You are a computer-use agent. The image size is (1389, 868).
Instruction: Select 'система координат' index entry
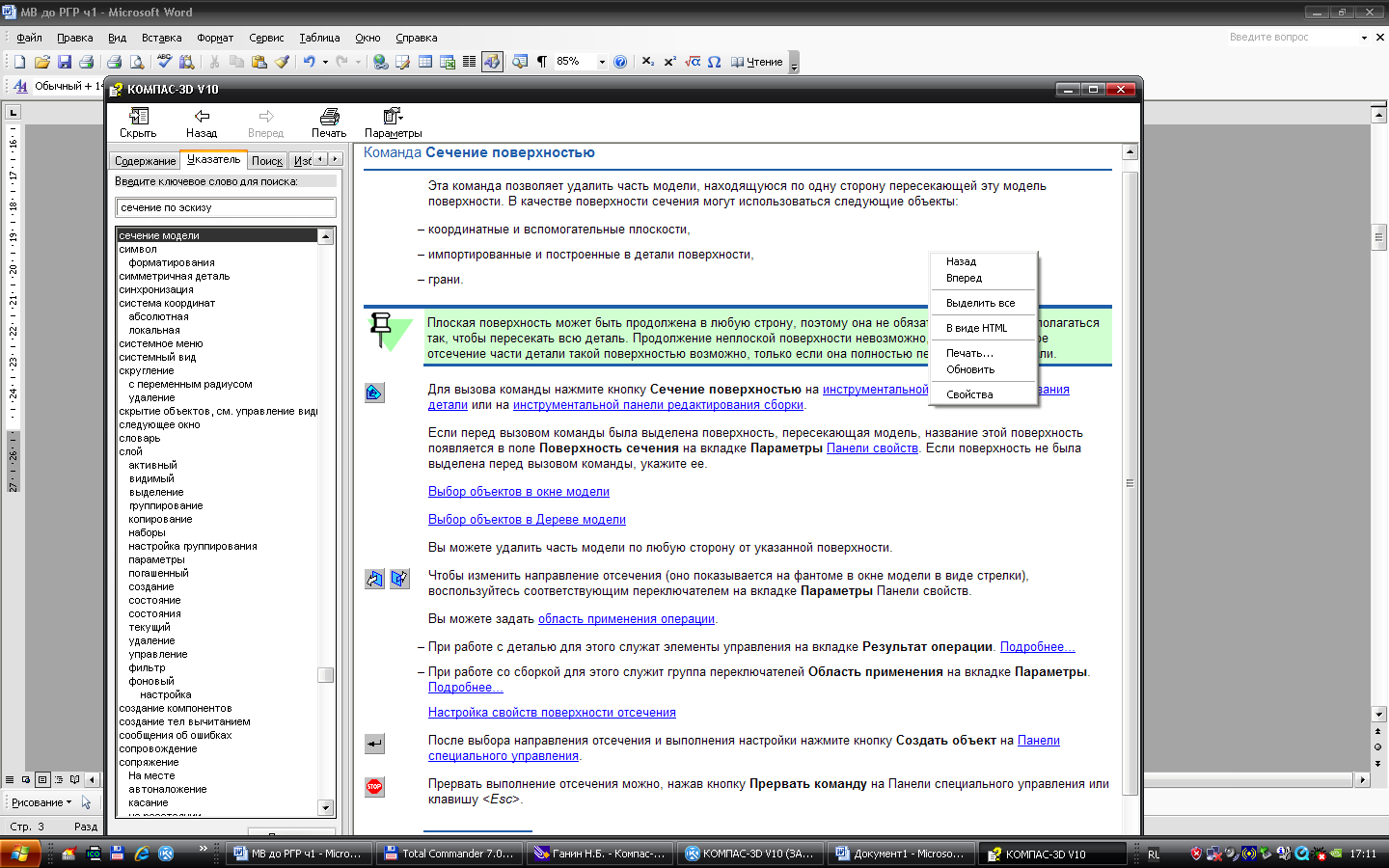tap(167, 303)
